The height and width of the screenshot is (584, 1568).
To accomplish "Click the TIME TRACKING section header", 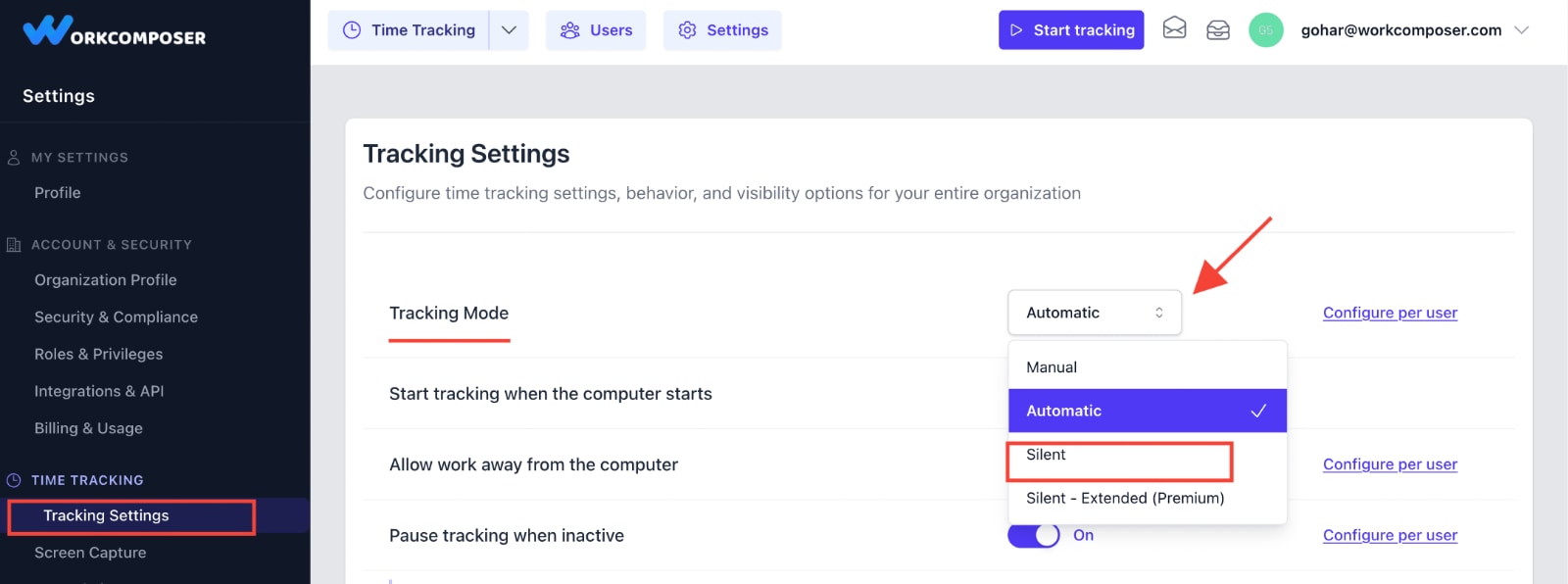I will (x=87, y=480).
